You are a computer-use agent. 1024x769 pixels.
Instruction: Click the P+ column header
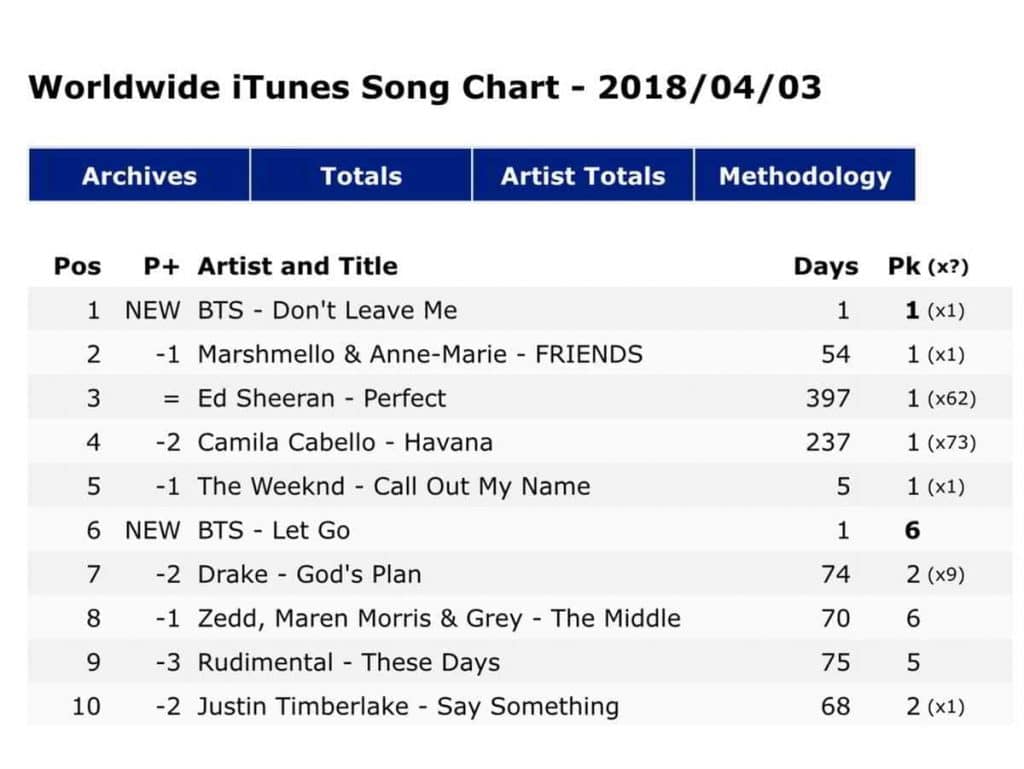click(x=160, y=266)
